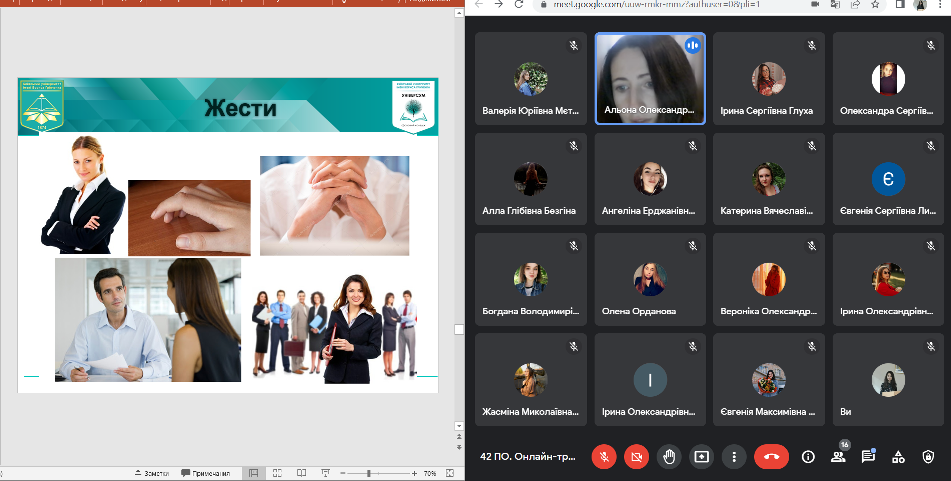This screenshot has height=481, width=951.
Task: Select Валерія Юріївна participant tile
Action: point(531,78)
